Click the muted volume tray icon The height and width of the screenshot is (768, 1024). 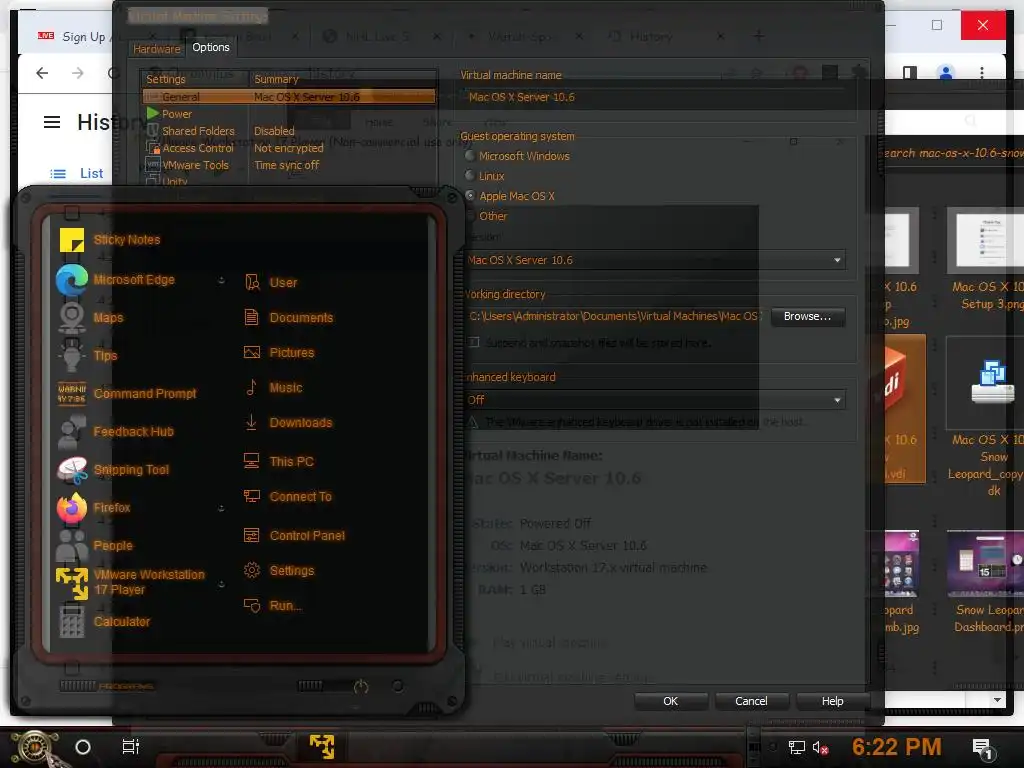point(821,748)
